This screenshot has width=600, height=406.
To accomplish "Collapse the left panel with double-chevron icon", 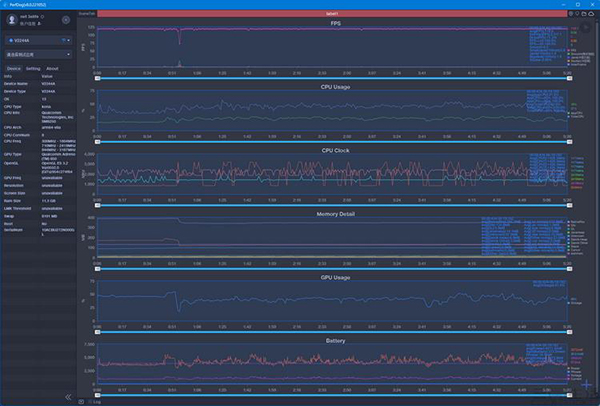I will [69, 397].
